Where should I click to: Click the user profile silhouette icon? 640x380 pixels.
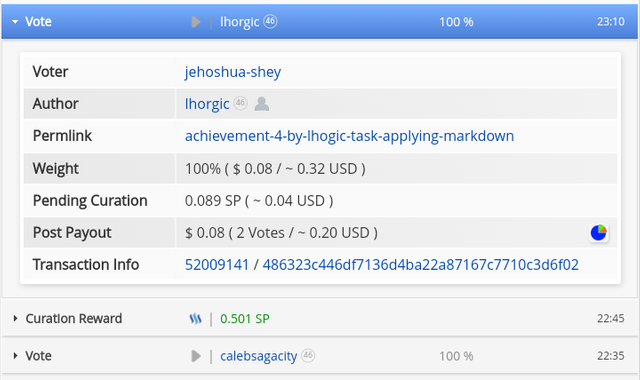pos(262,104)
